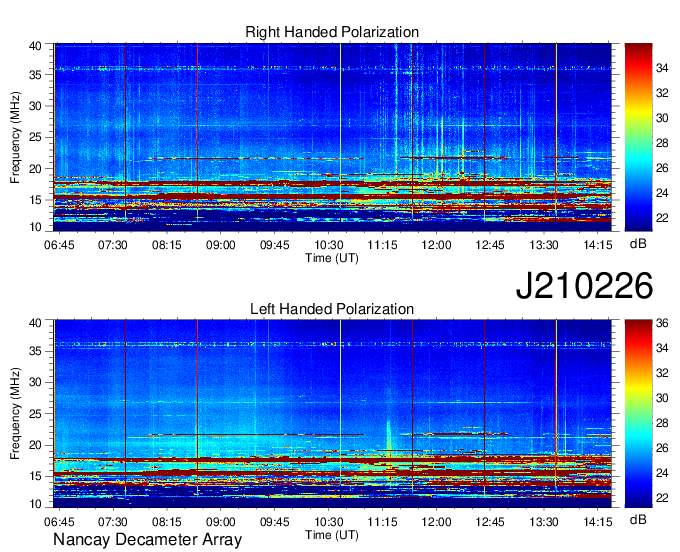Screen dimensions: 680x552
Task: Click 30 value on Right Handed color bar
Action: click(x=662, y=118)
